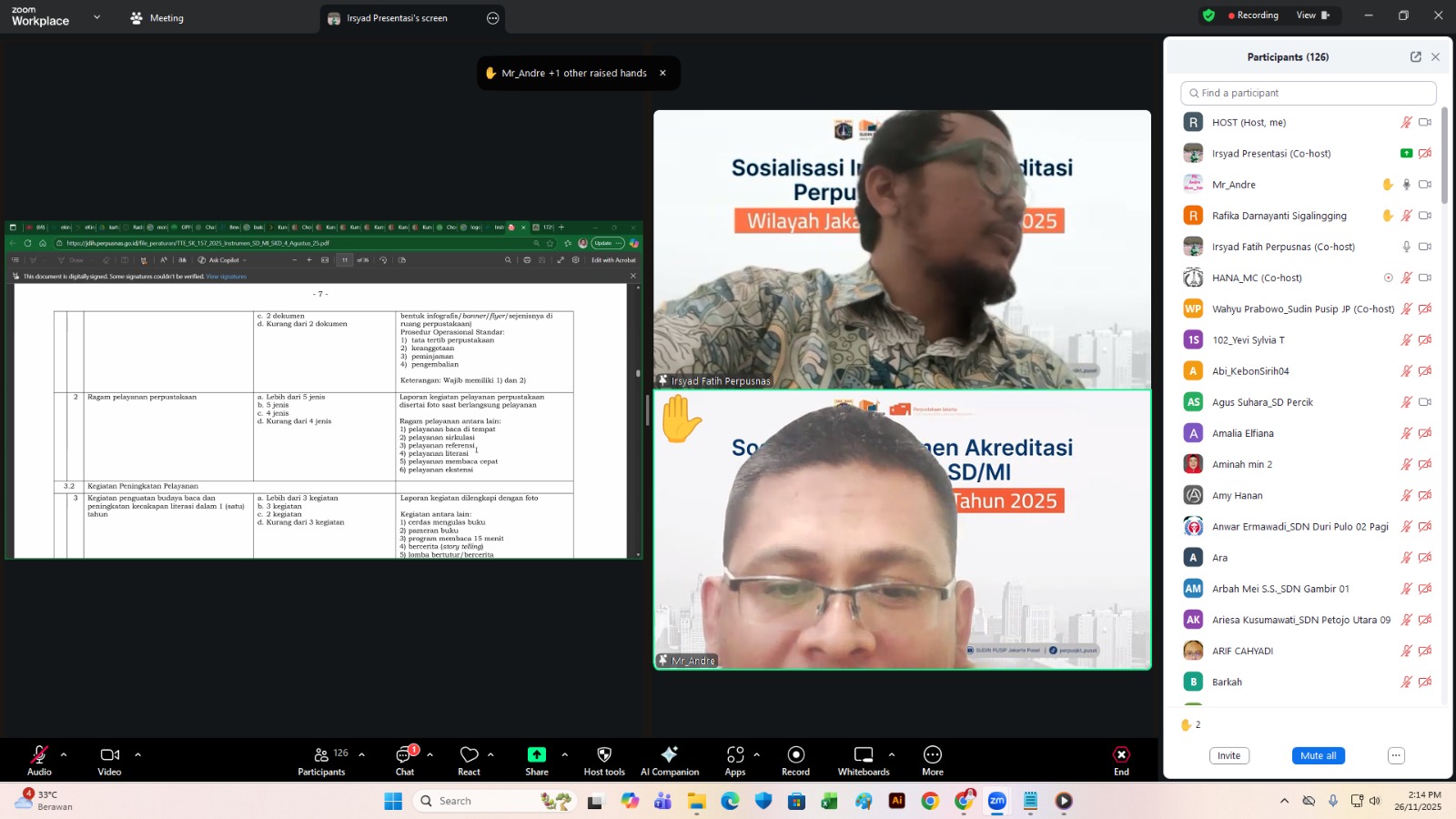Expand the Audio options chevron
This screenshot has width=1456, height=819.
click(x=63, y=754)
